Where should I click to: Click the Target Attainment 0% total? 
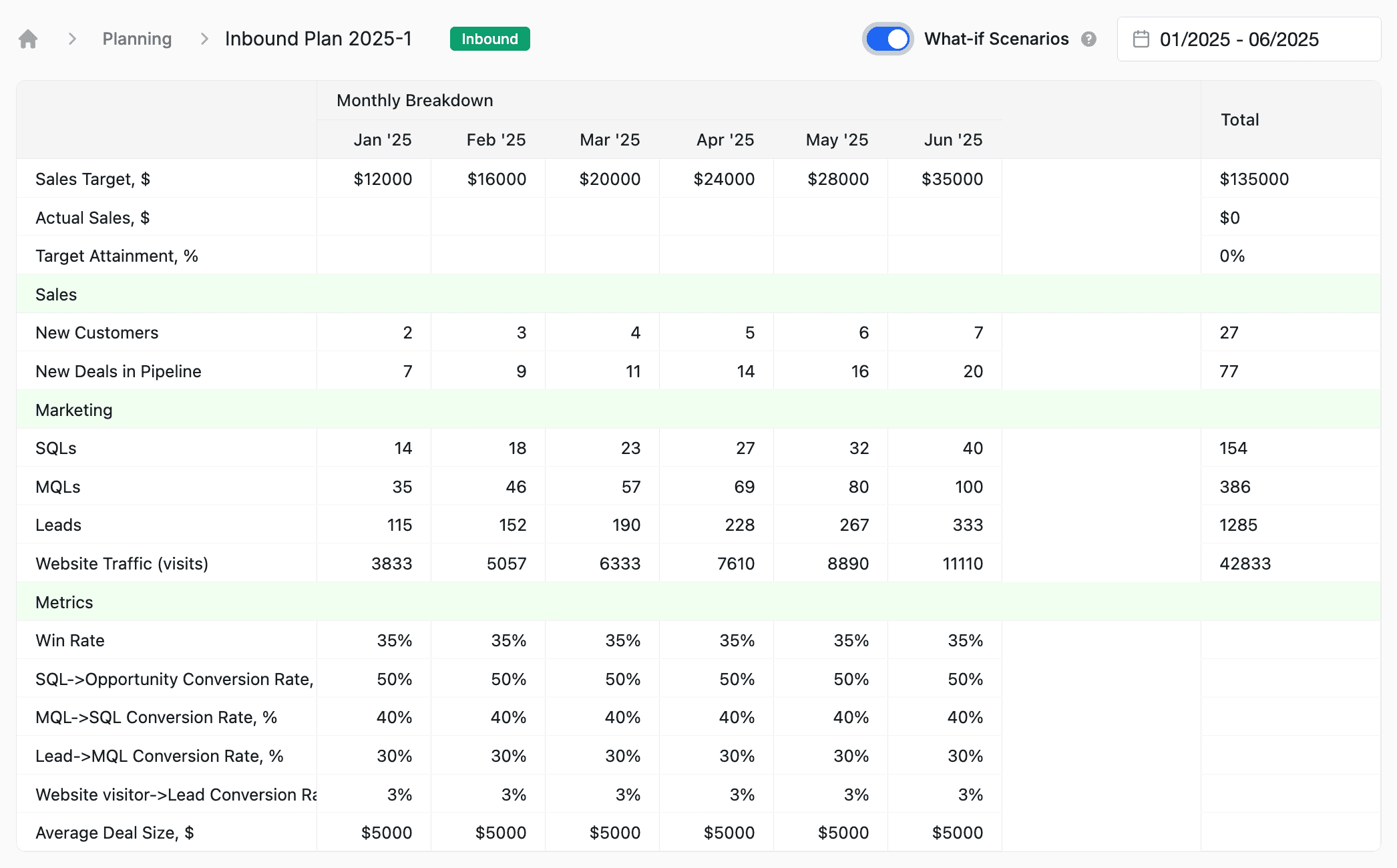(x=1232, y=256)
